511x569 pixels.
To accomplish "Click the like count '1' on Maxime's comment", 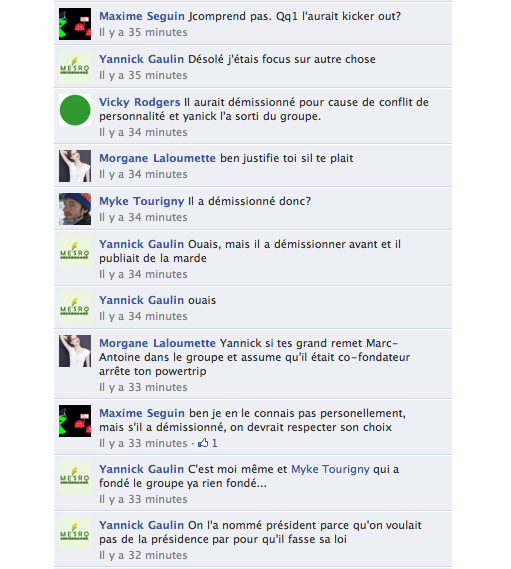I will pyautogui.click(x=214, y=443).
